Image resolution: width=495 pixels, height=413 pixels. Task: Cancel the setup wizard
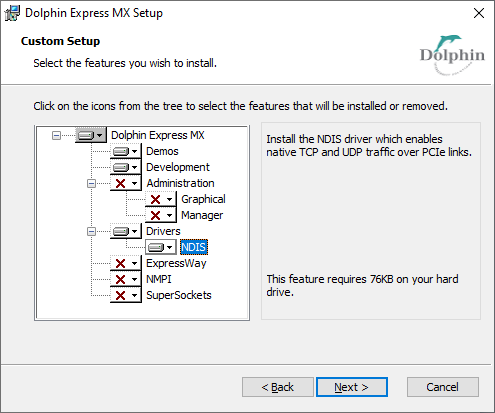(x=443, y=387)
